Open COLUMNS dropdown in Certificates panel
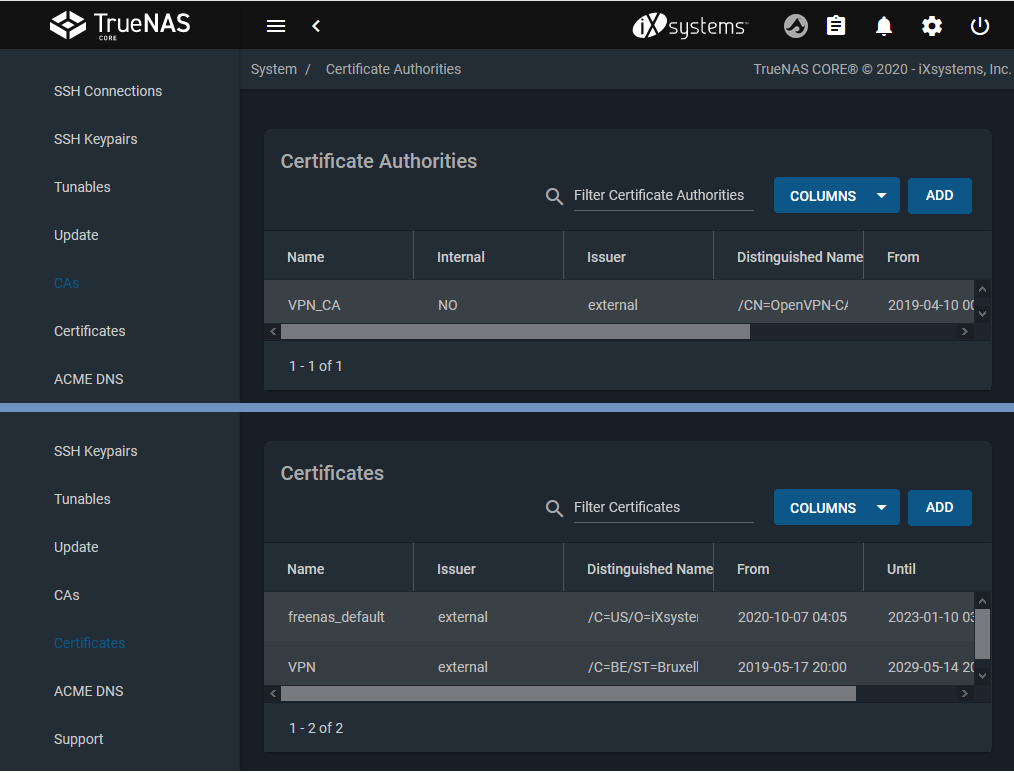Screen dimensions: 1014x773 point(836,508)
